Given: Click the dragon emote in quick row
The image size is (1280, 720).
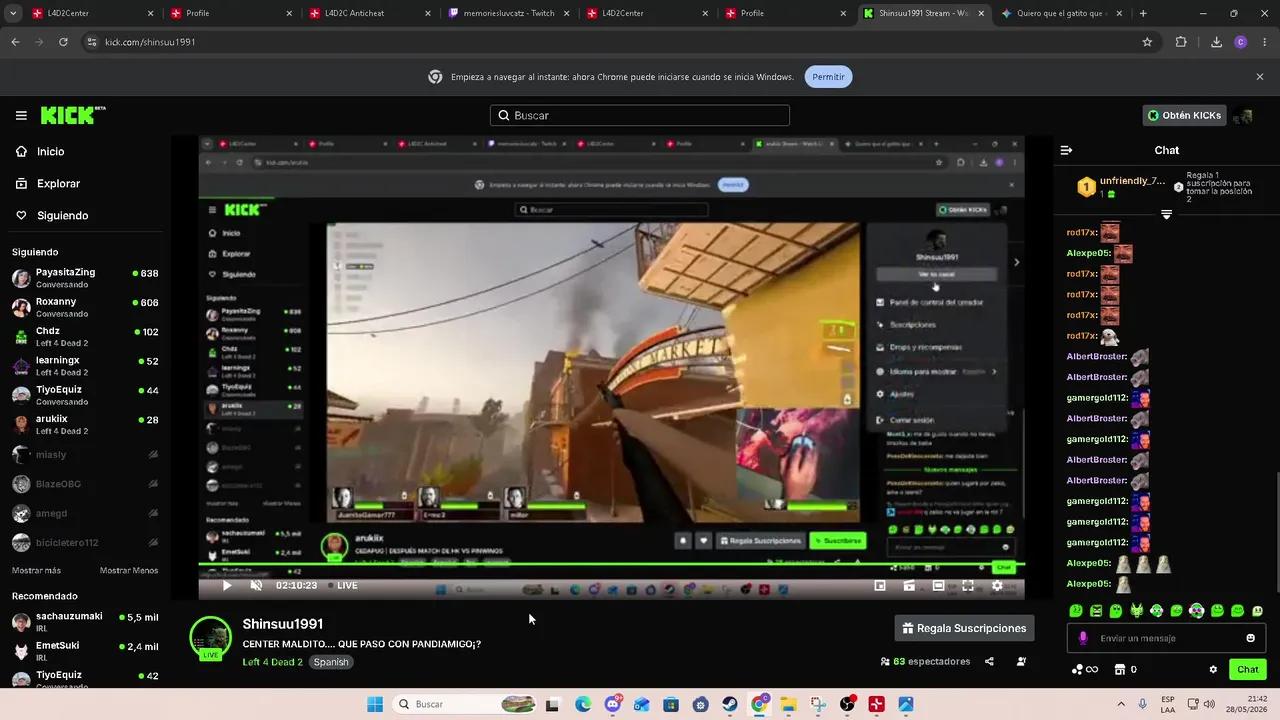Looking at the screenshot, I should pyautogui.click(x=1136, y=610).
